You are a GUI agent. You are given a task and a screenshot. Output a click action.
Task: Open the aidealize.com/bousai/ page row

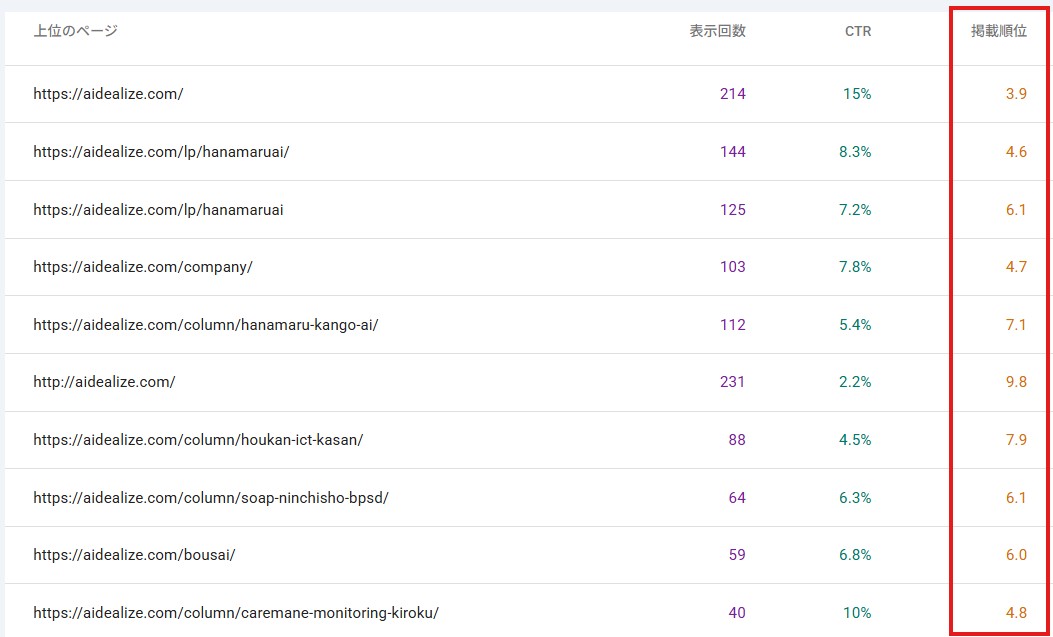coord(526,555)
